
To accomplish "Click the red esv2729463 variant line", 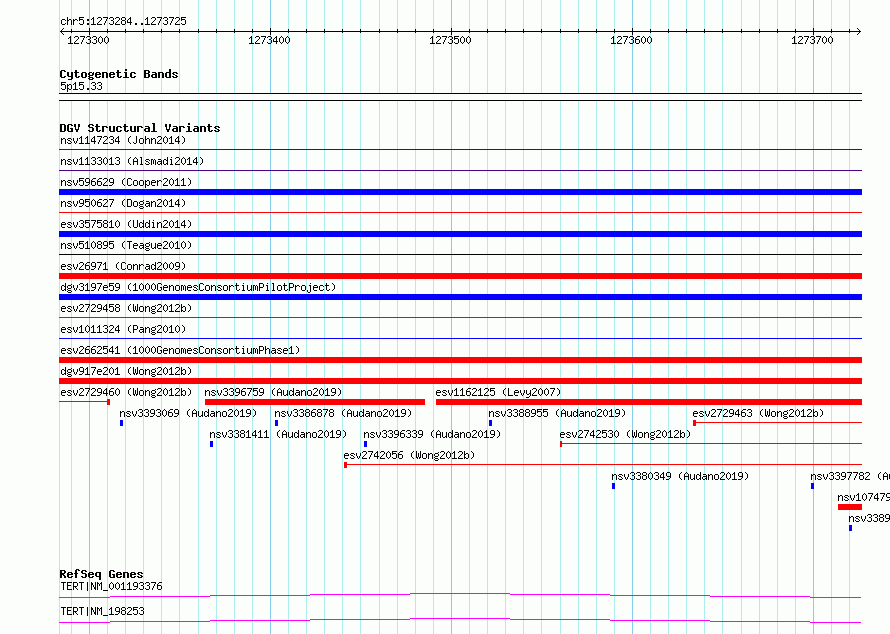I will coord(778,423).
